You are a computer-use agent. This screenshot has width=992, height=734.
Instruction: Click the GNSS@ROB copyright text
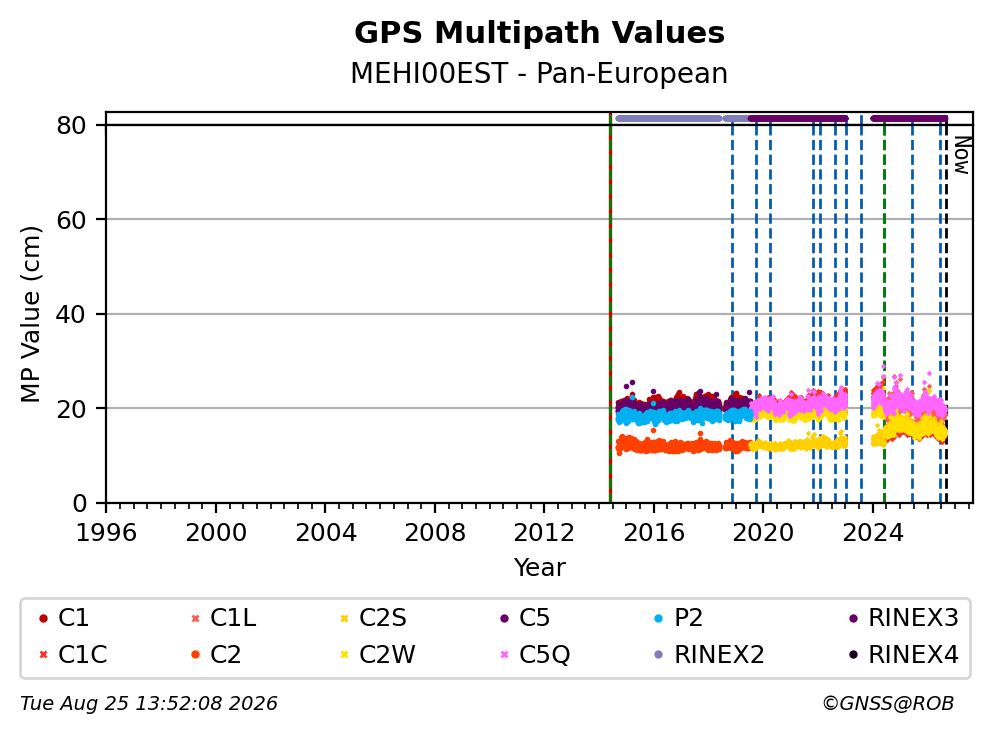[x=888, y=704]
